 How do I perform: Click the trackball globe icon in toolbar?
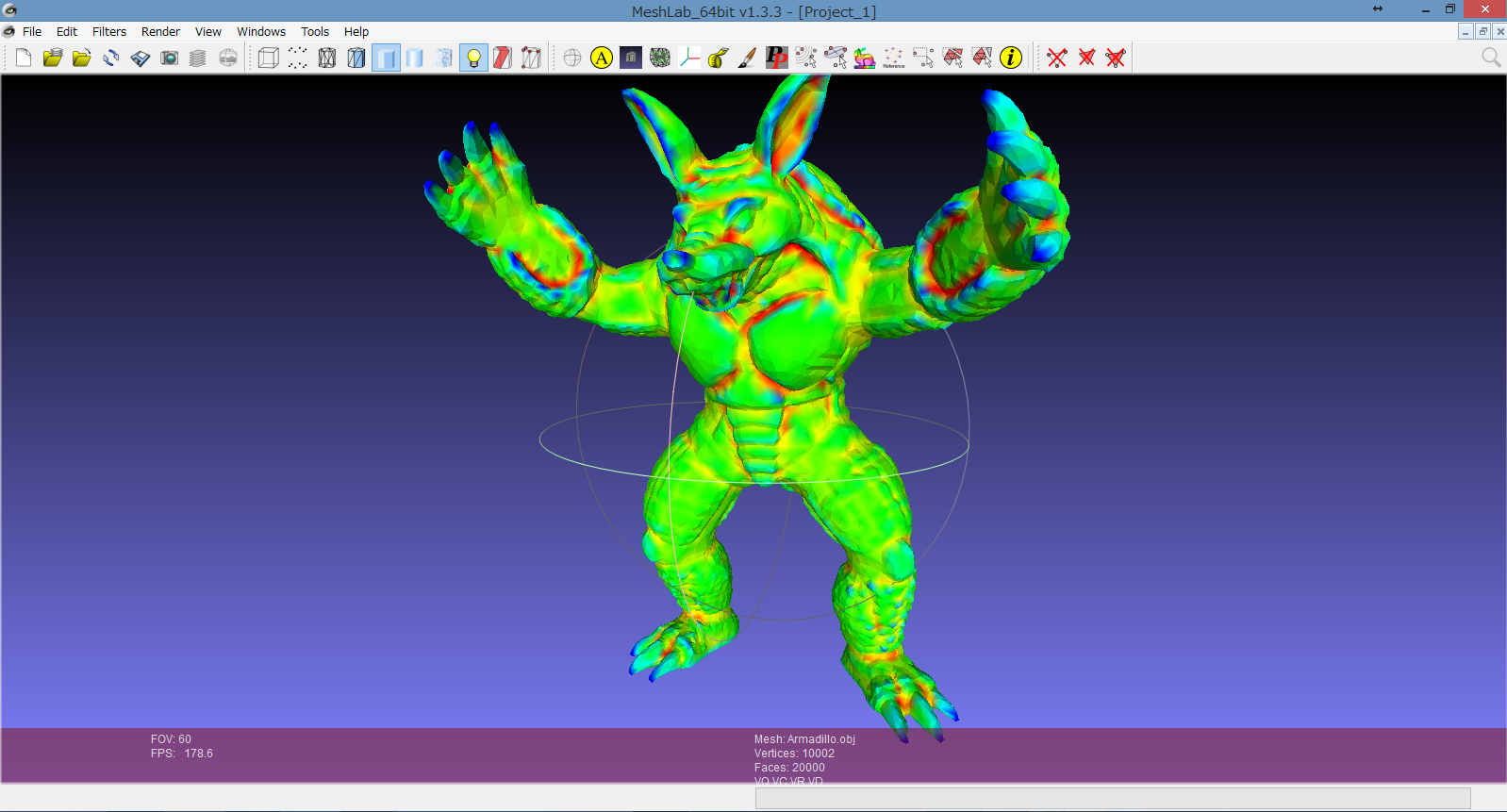(x=572, y=58)
